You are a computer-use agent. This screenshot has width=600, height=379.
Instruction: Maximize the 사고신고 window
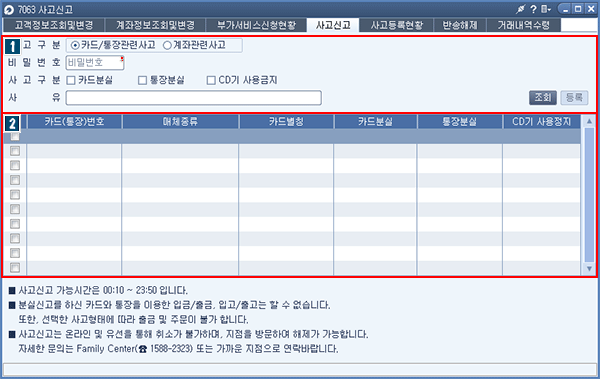pyautogui.click(x=578, y=9)
